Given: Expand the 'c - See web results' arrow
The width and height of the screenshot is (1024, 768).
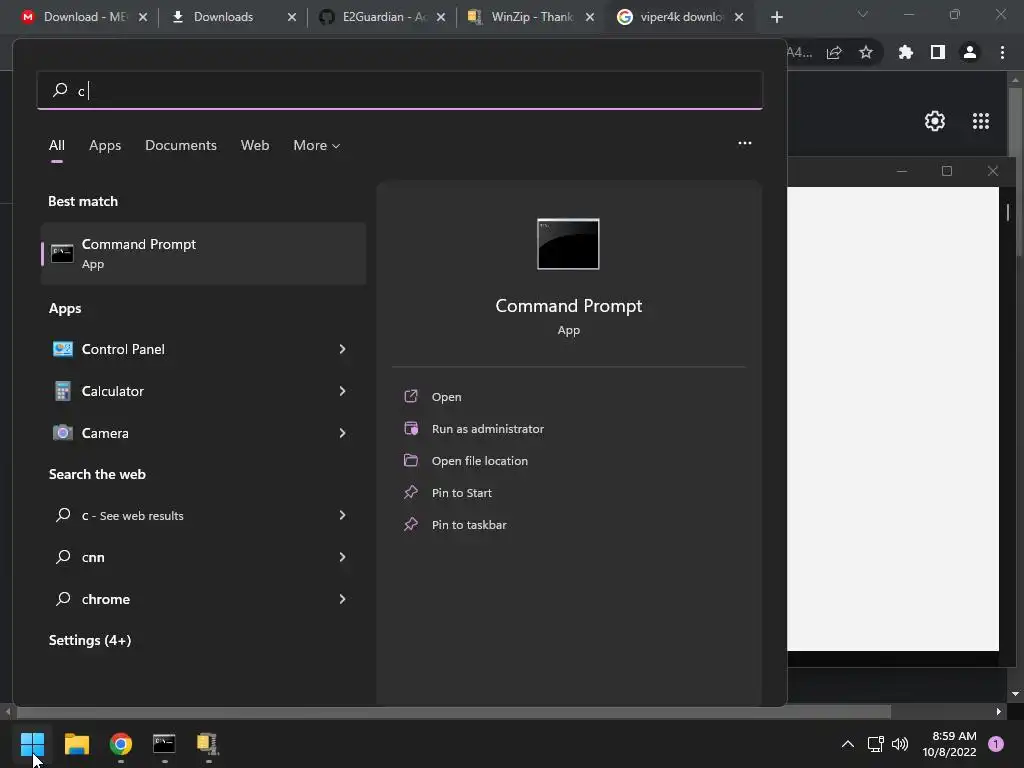Looking at the screenshot, I should pos(342,515).
